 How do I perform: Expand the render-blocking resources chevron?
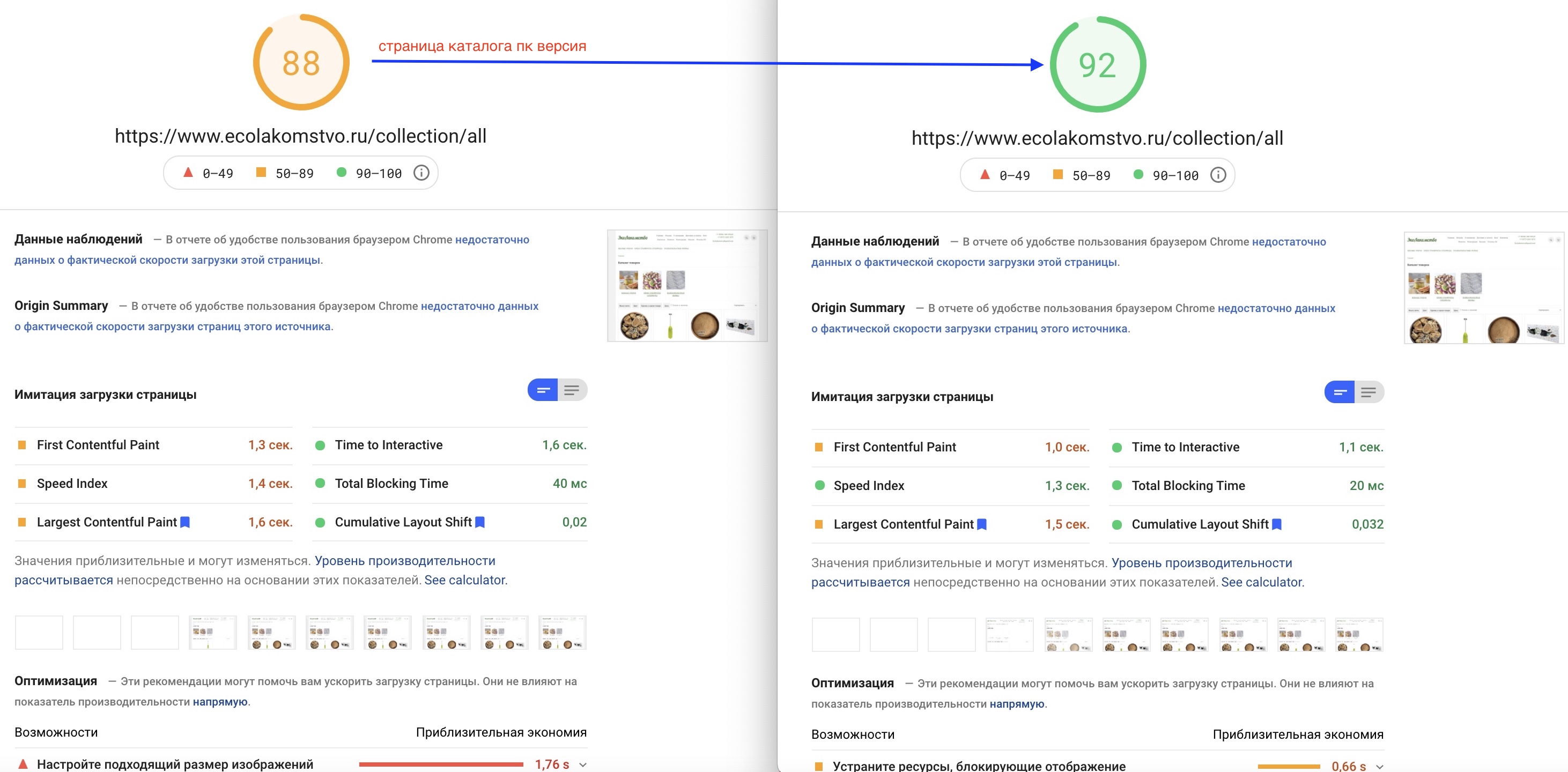[x=1380, y=767]
